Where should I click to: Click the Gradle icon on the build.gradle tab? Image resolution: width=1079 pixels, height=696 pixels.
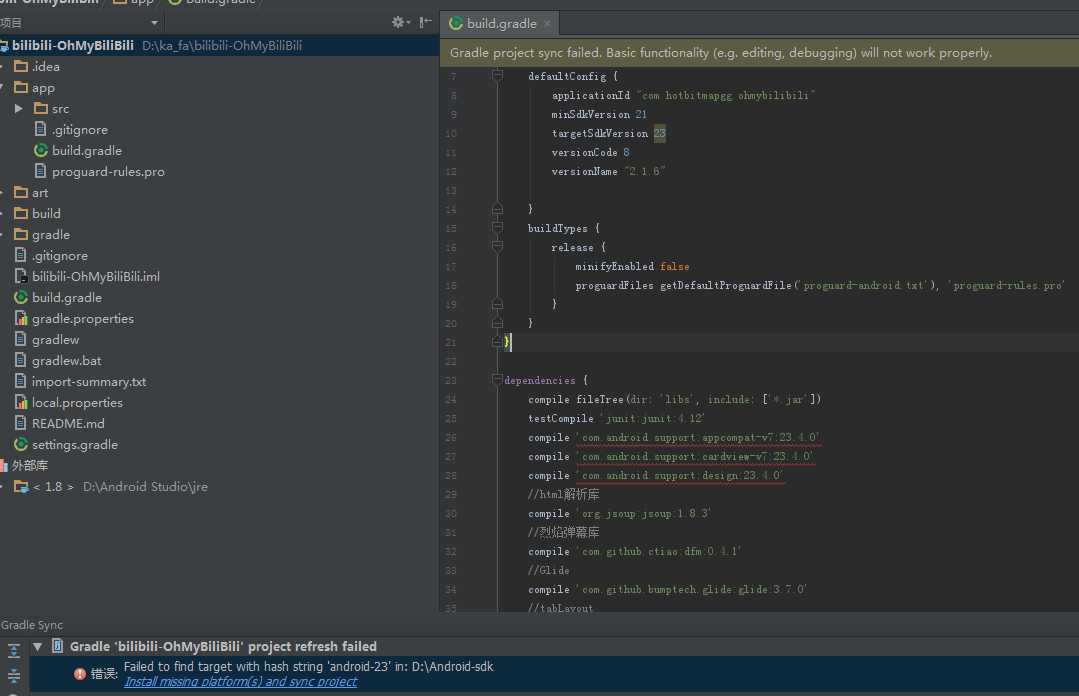tap(456, 23)
